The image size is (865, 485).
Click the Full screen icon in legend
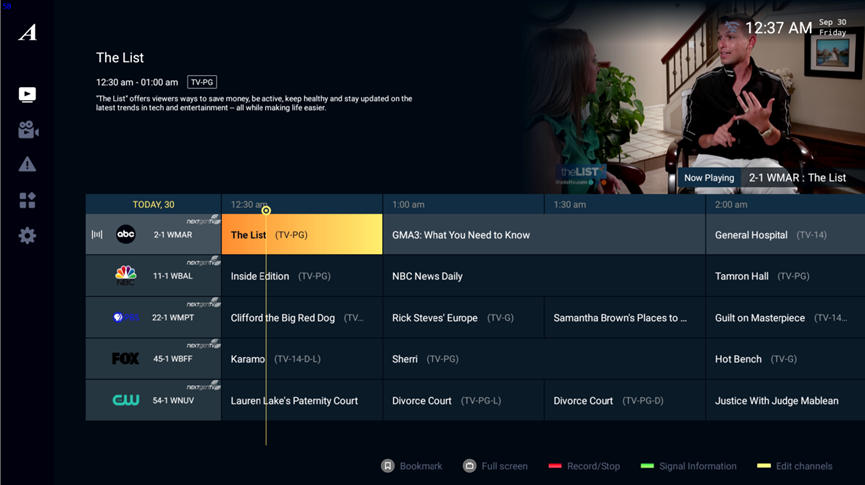469,466
